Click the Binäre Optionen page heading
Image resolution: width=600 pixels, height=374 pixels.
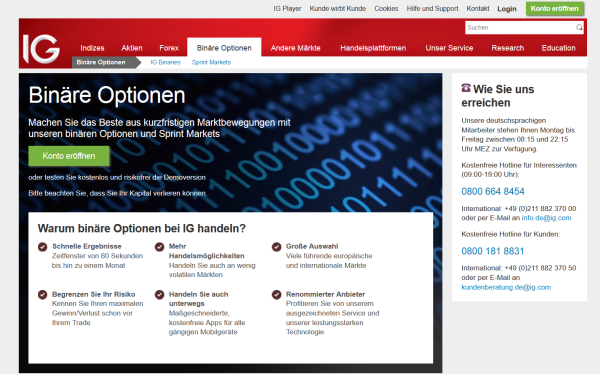point(107,95)
